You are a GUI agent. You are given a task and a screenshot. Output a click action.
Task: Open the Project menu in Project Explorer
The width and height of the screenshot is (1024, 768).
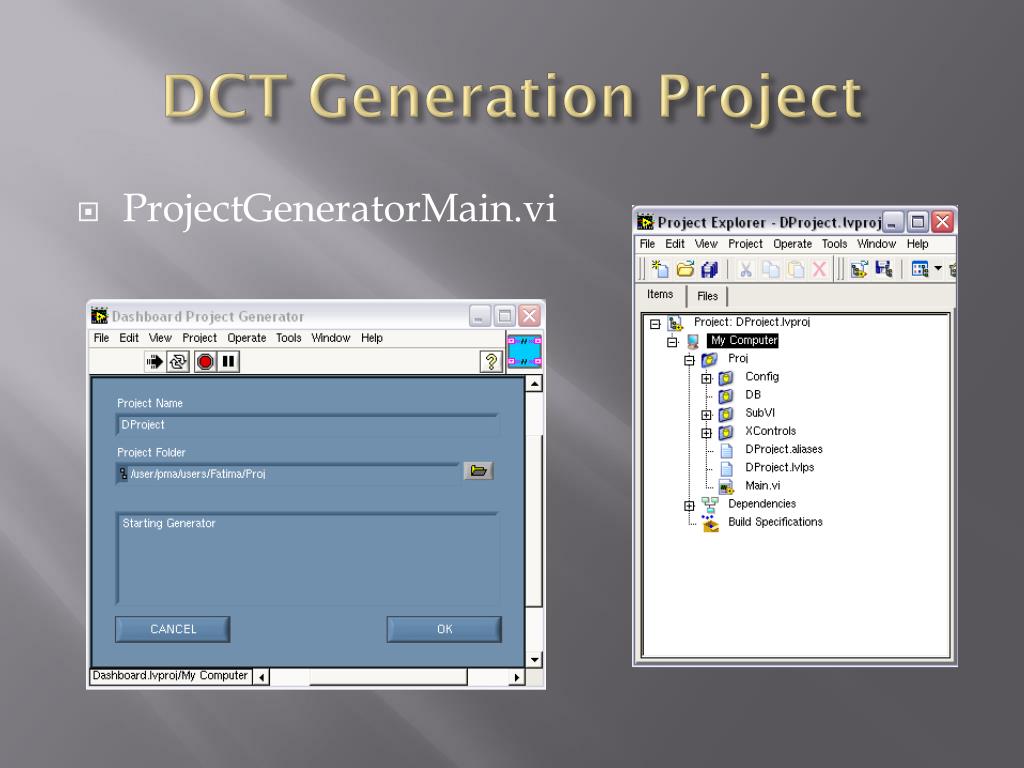[745, 244]
